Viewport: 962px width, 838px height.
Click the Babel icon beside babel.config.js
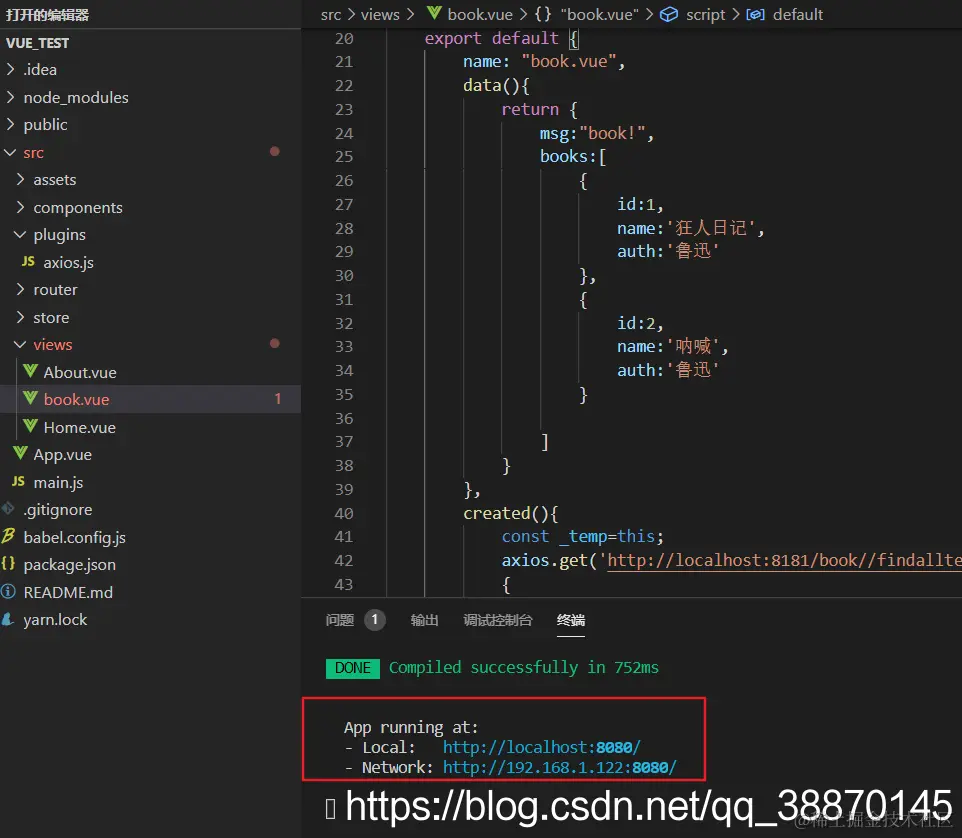(x=8, y=536)
